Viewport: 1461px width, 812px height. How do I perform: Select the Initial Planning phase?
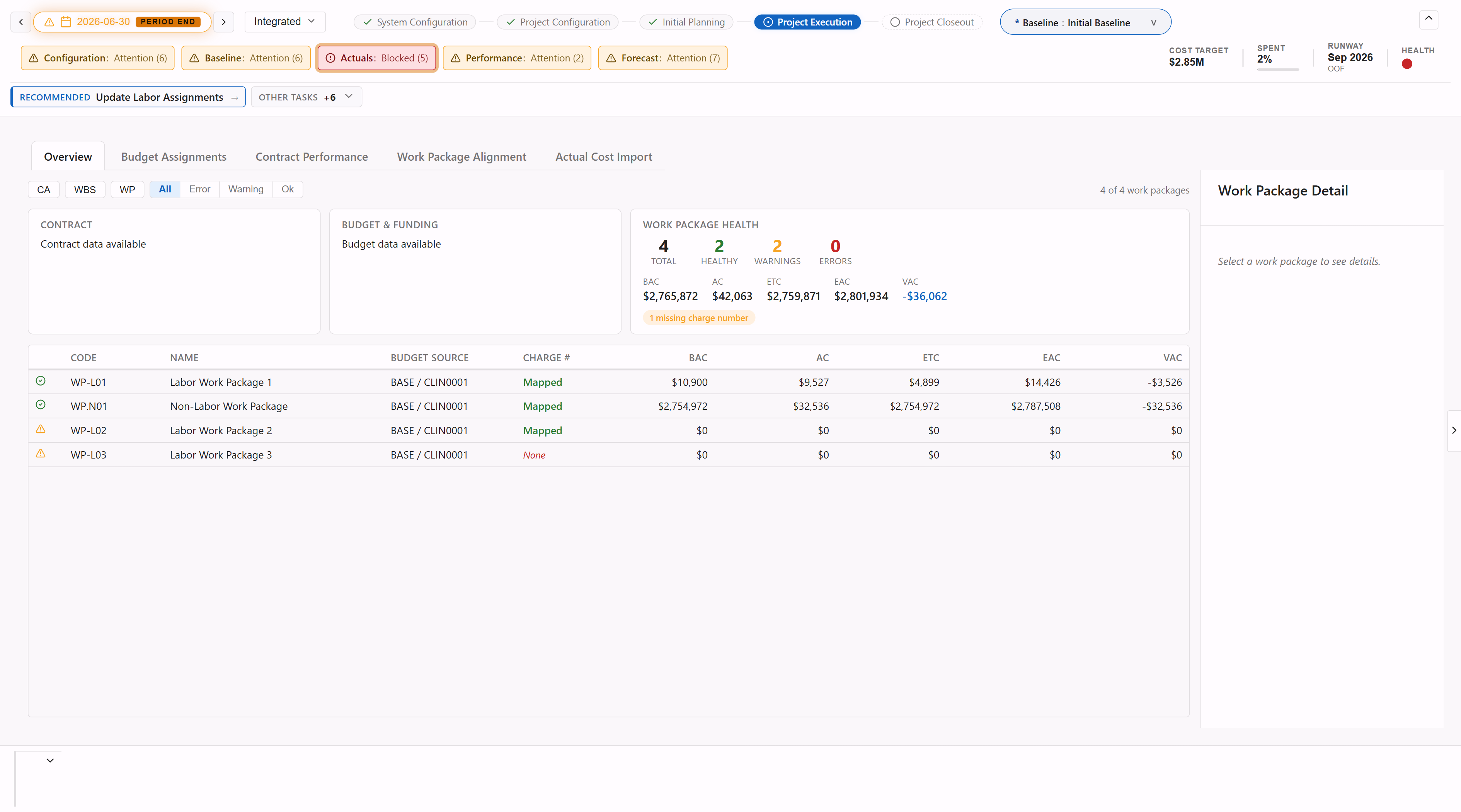point(686,22)
